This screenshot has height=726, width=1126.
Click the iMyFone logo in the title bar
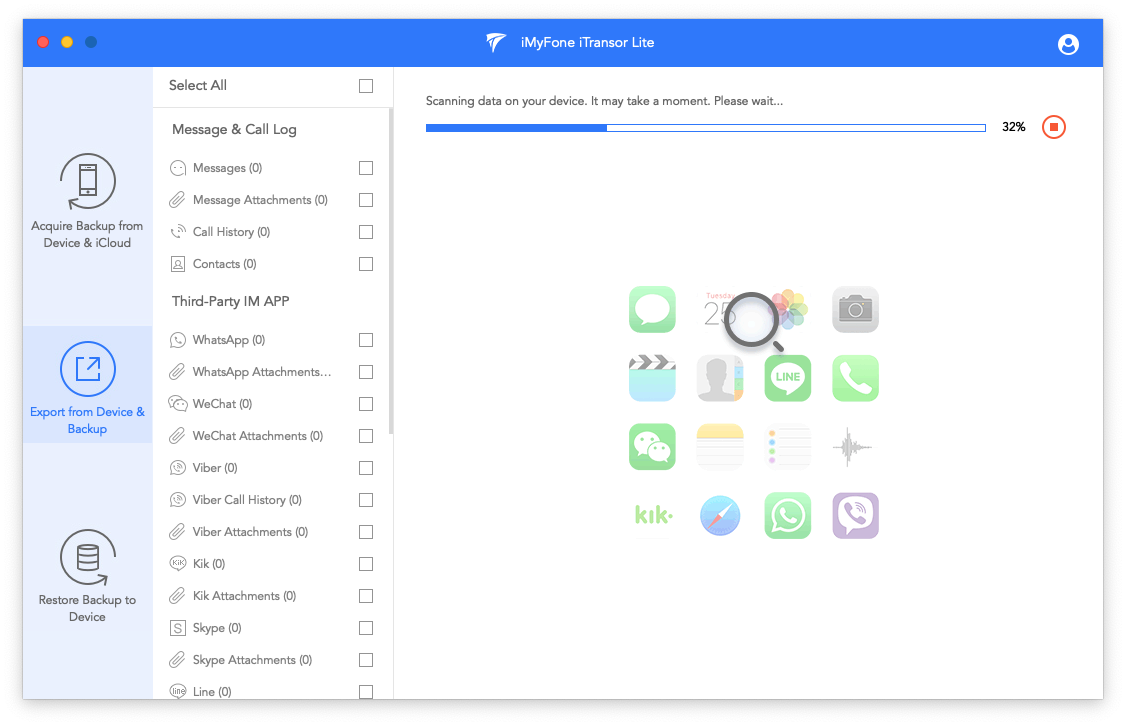click(x=495, y=42)
